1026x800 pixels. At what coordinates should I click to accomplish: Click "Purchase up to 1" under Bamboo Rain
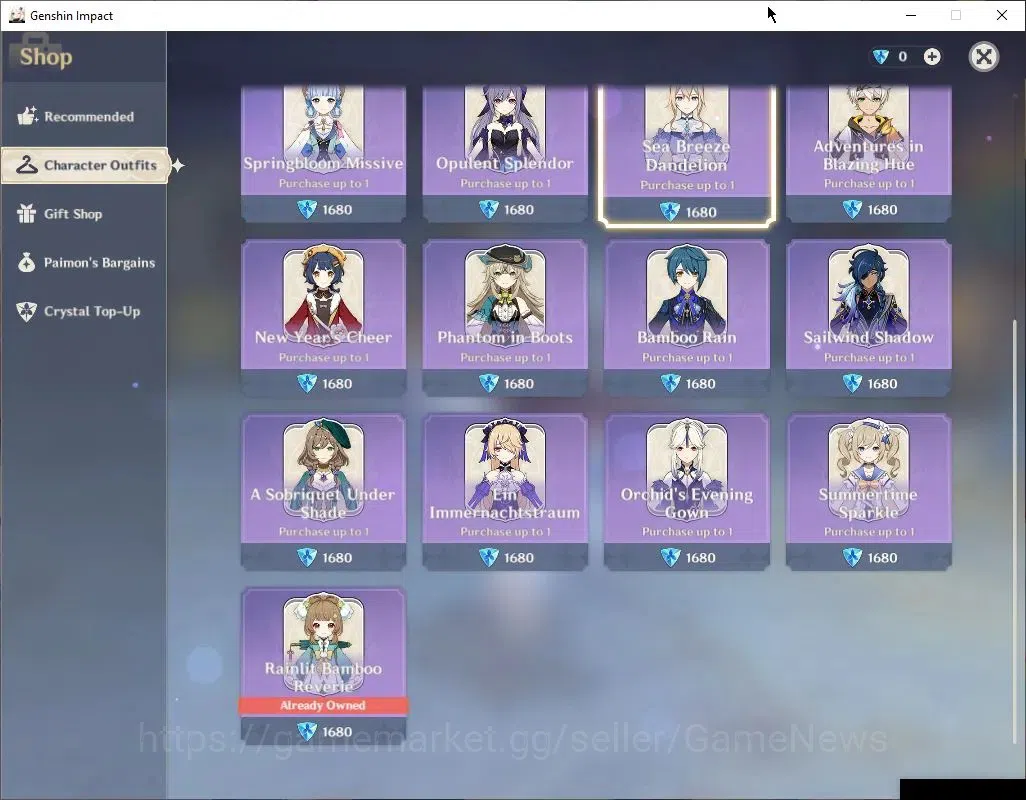point(687,358)
